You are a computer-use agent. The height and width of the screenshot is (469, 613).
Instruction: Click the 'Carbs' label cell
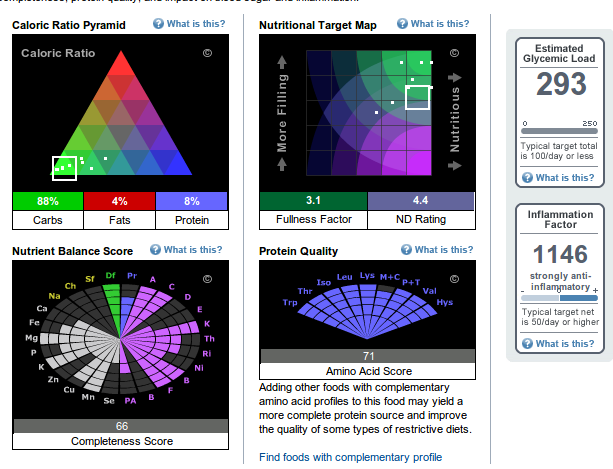coord(48,220)
